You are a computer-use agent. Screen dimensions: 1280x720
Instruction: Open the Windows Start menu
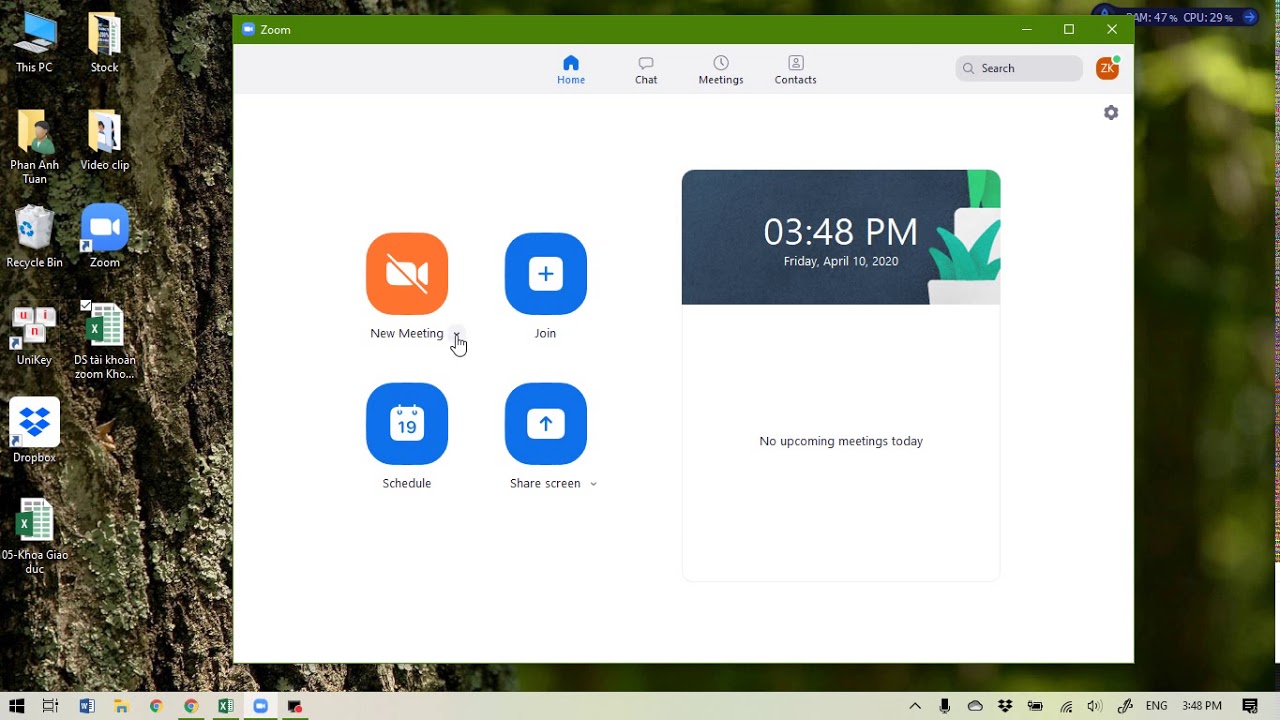pos(17,706)
